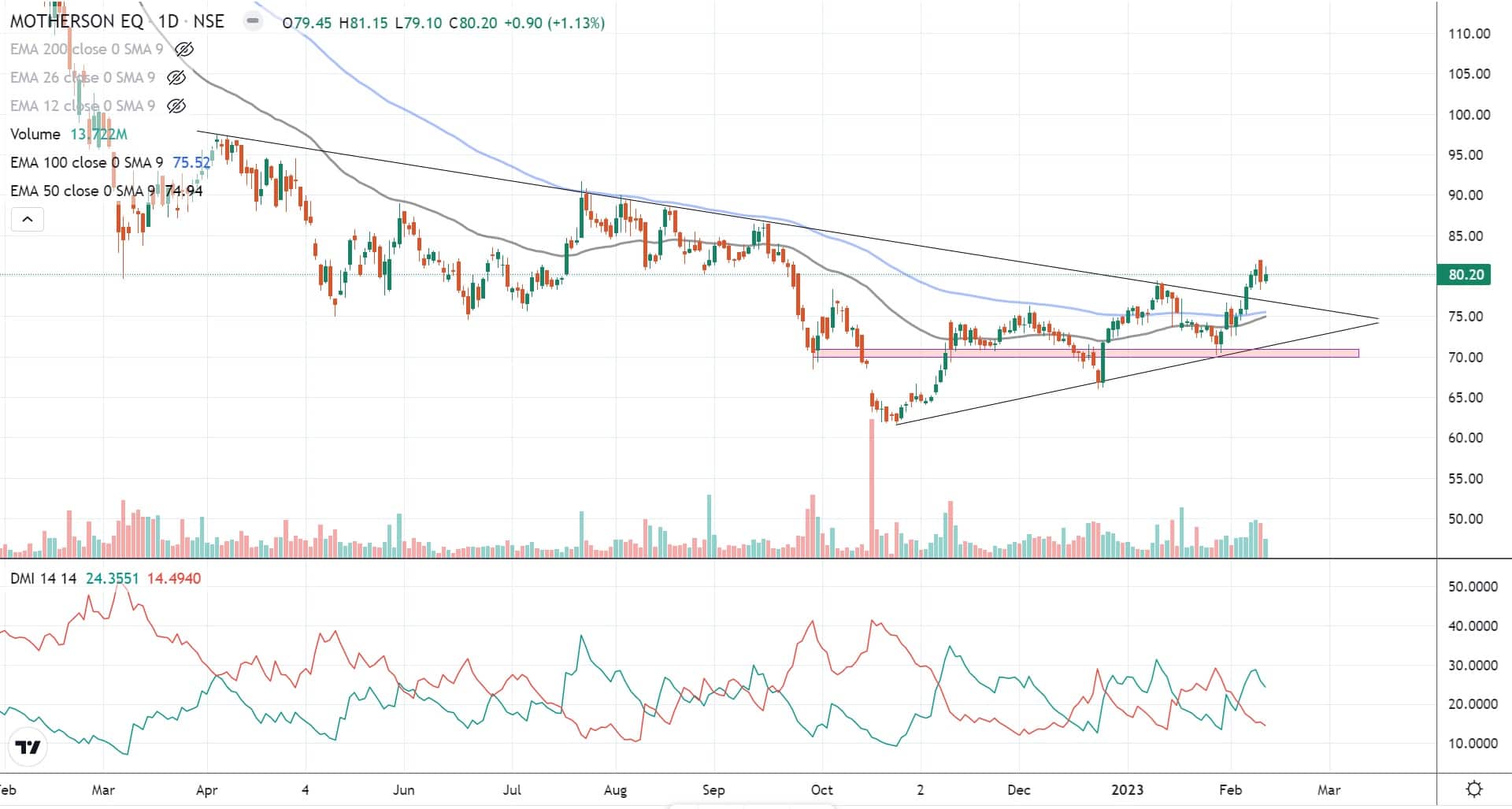
Task: Open chart settings gear icon
Action: [x=1474, y=789]
